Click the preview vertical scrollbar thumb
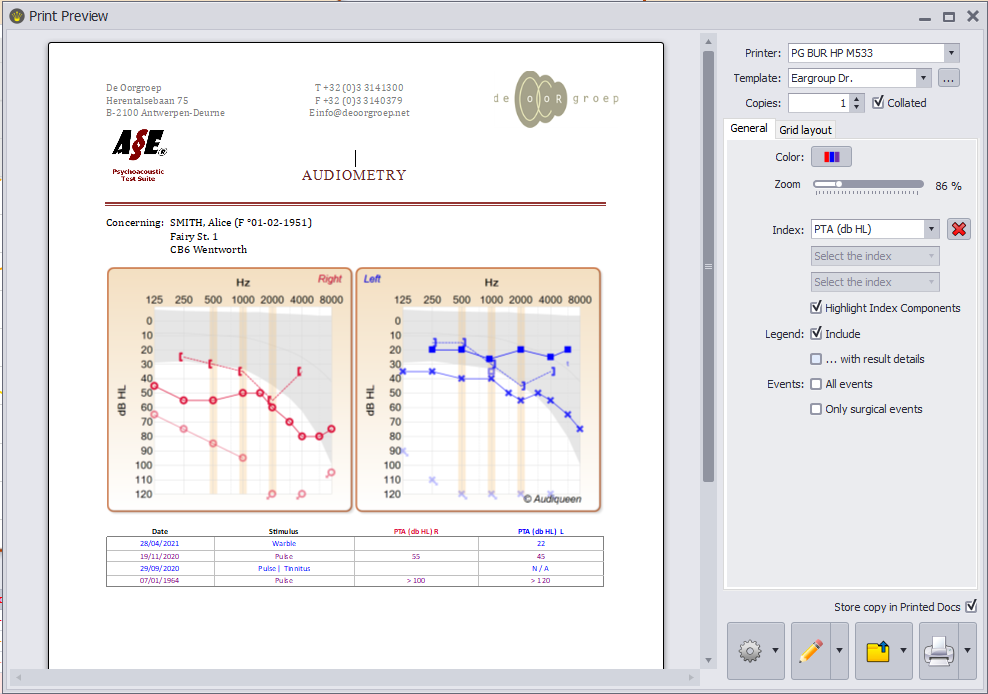 click(x=708, y=267)
